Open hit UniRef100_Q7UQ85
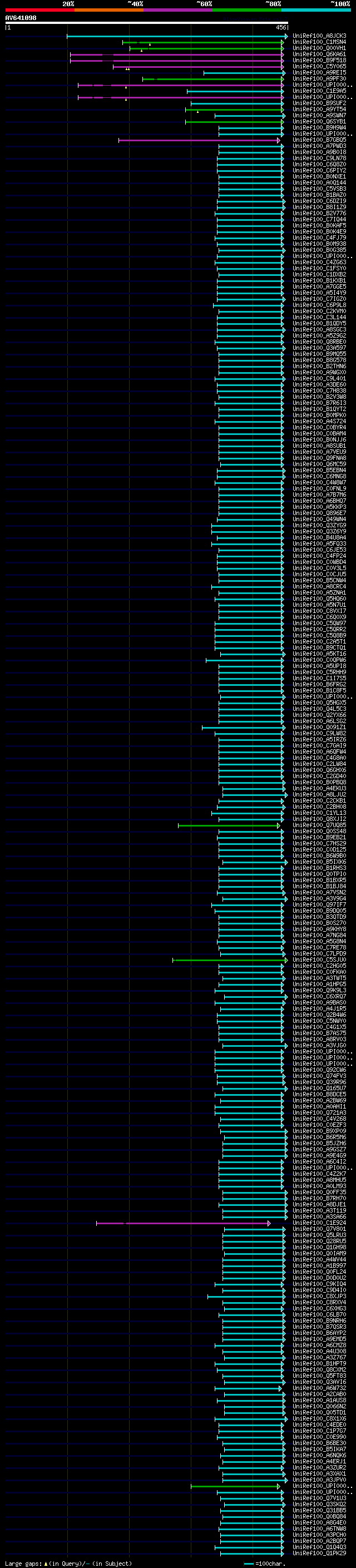Image resolution: width=356 pixels, height=1568 pixels. (319, 825)
